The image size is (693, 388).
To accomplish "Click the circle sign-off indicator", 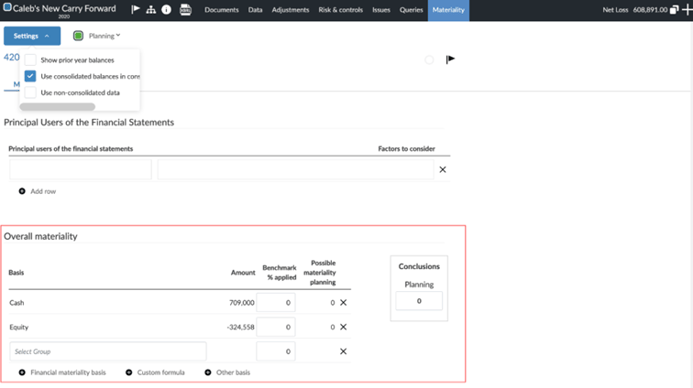I will tap(429, 60).
